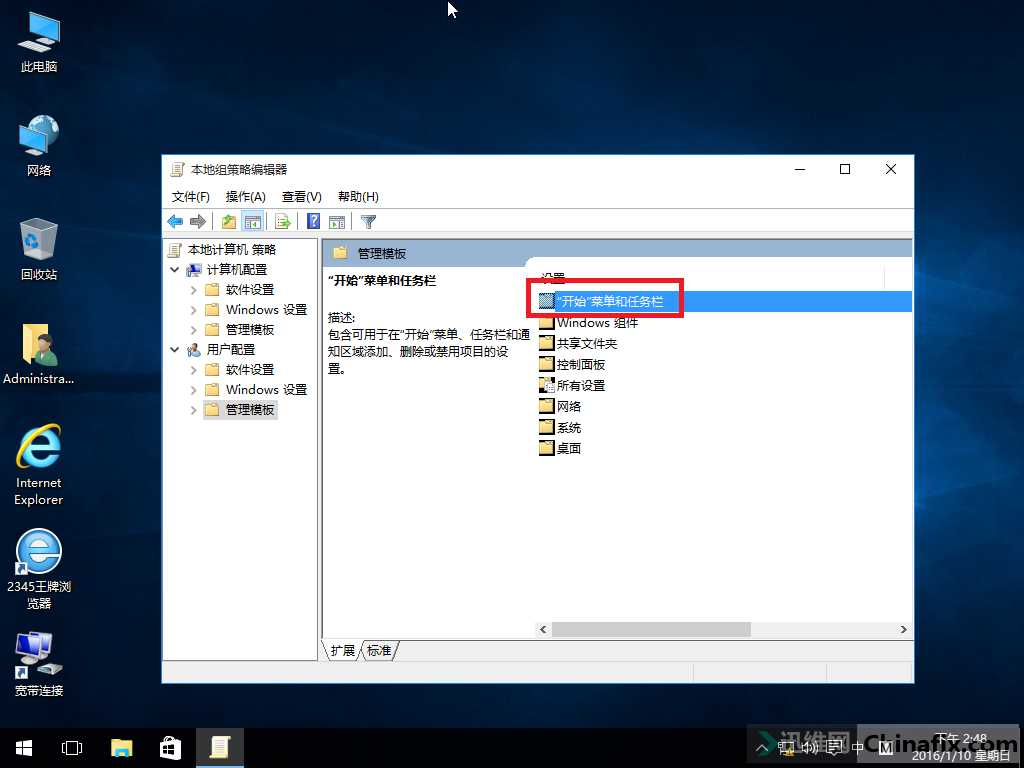Click the Task View taskbar icon
The image size is (1024, 768).
click(x=72, y=748)
